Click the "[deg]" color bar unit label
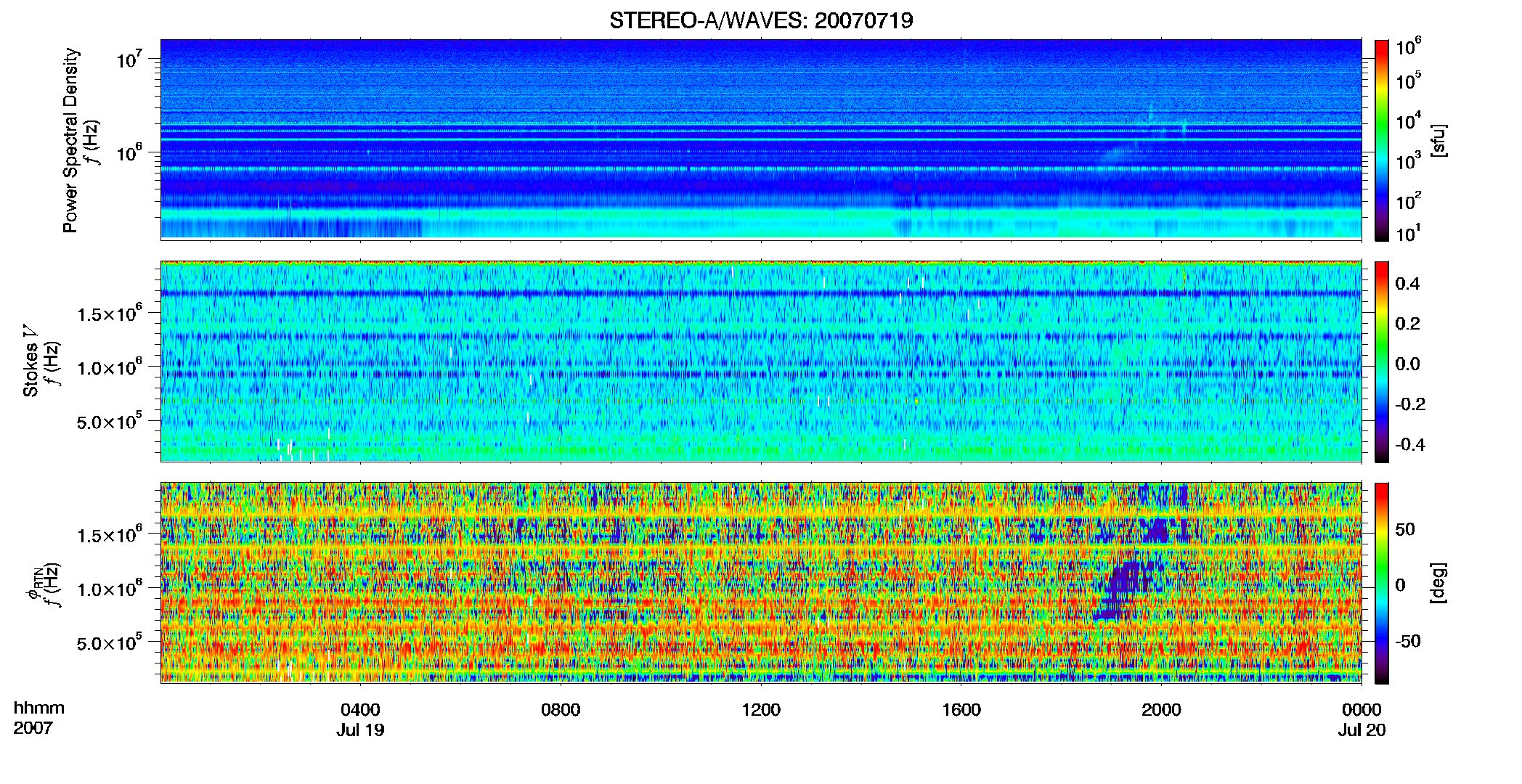 coord(1438,583)
